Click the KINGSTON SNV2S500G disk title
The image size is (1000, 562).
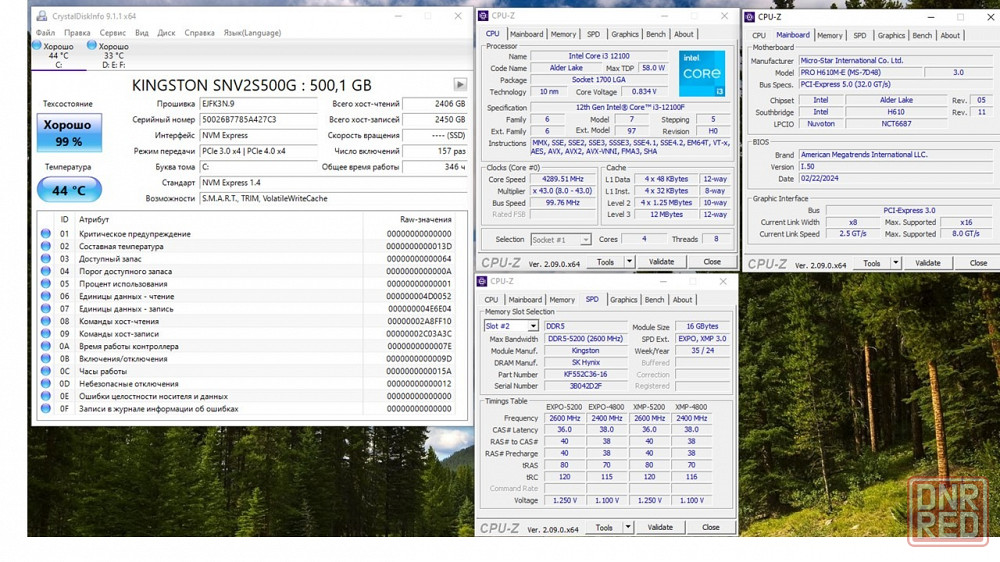click(251, 85)
